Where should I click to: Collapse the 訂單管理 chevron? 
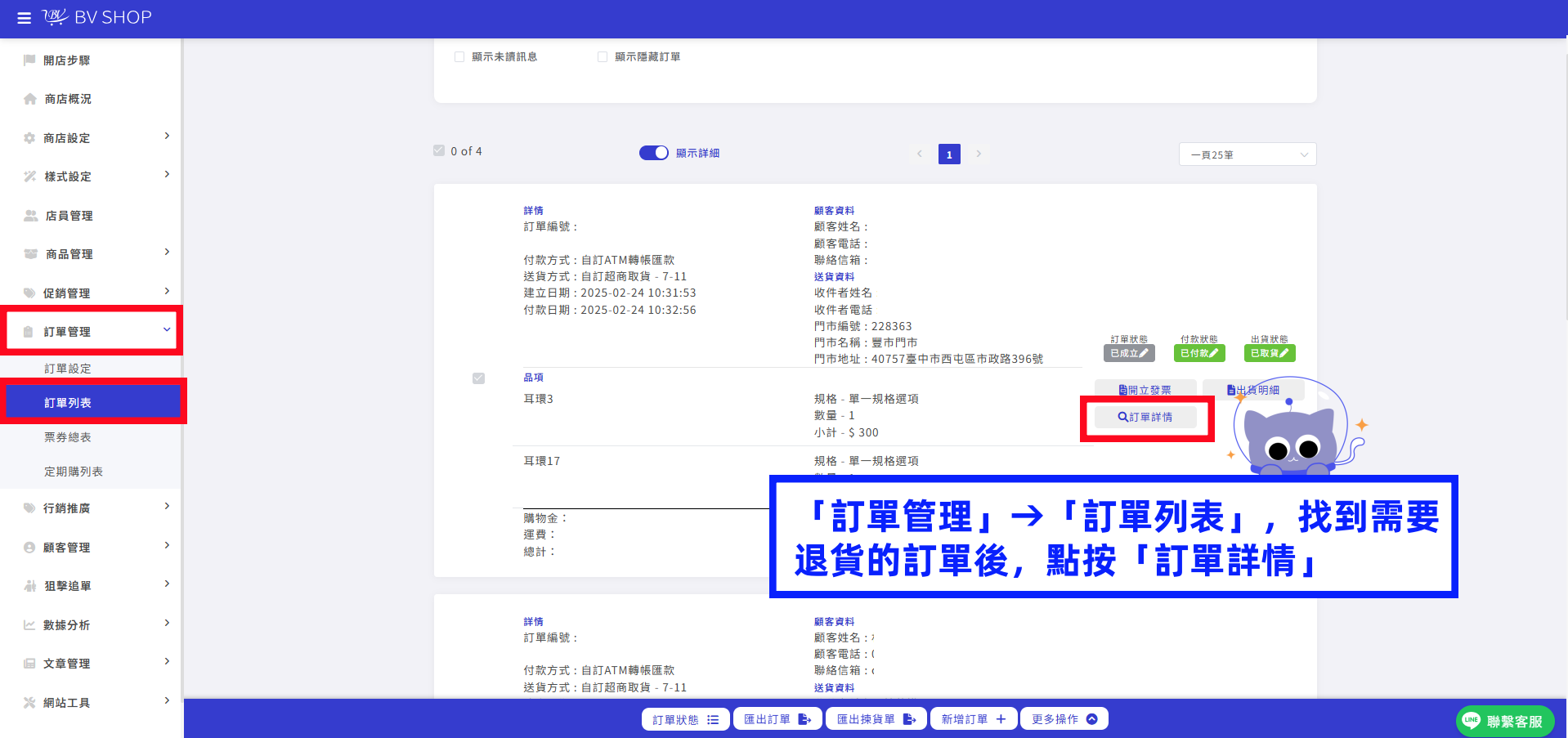pyautogui.click(x=167, y=329)
